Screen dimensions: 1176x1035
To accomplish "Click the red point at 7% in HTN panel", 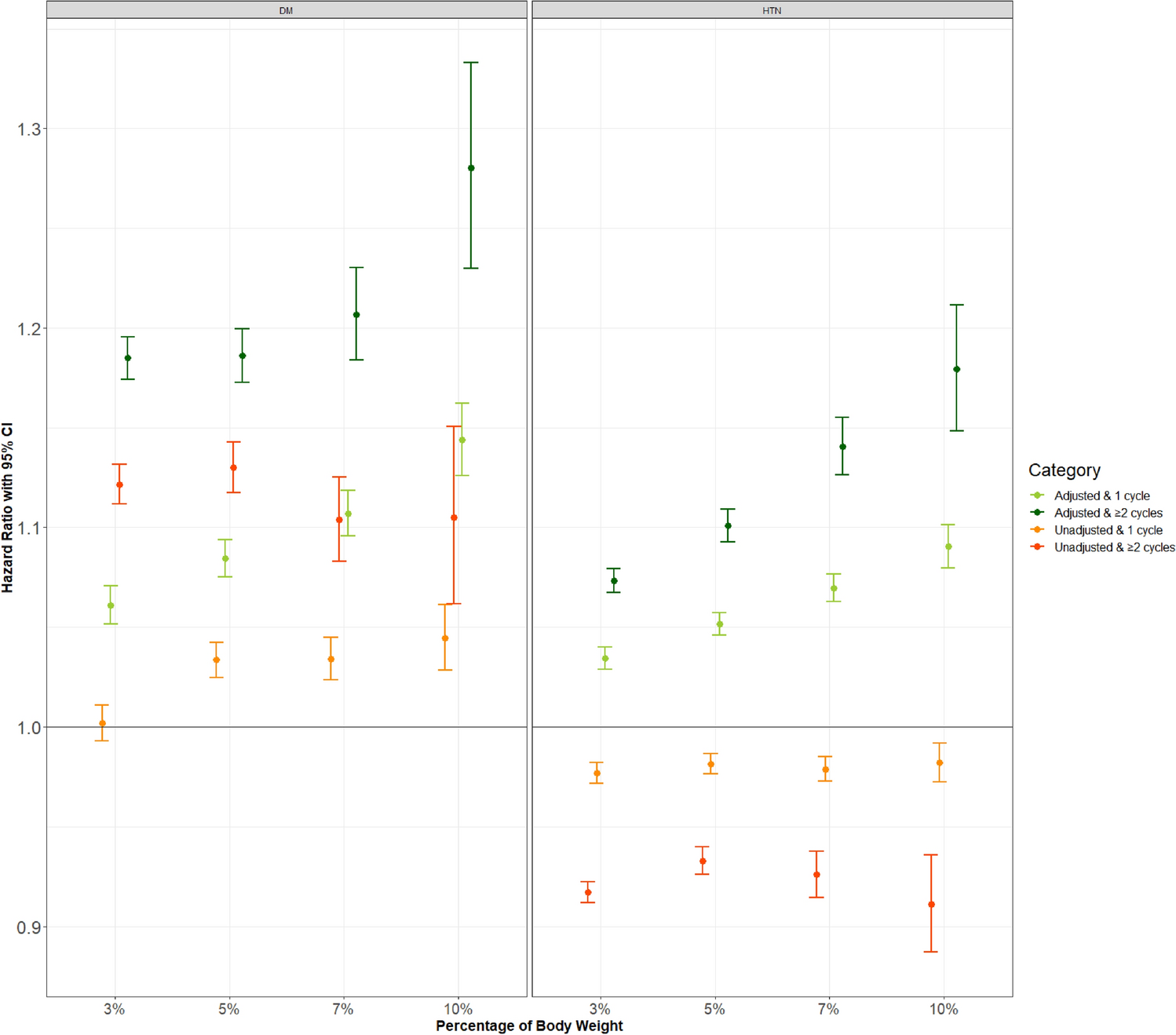I will 816,875.
